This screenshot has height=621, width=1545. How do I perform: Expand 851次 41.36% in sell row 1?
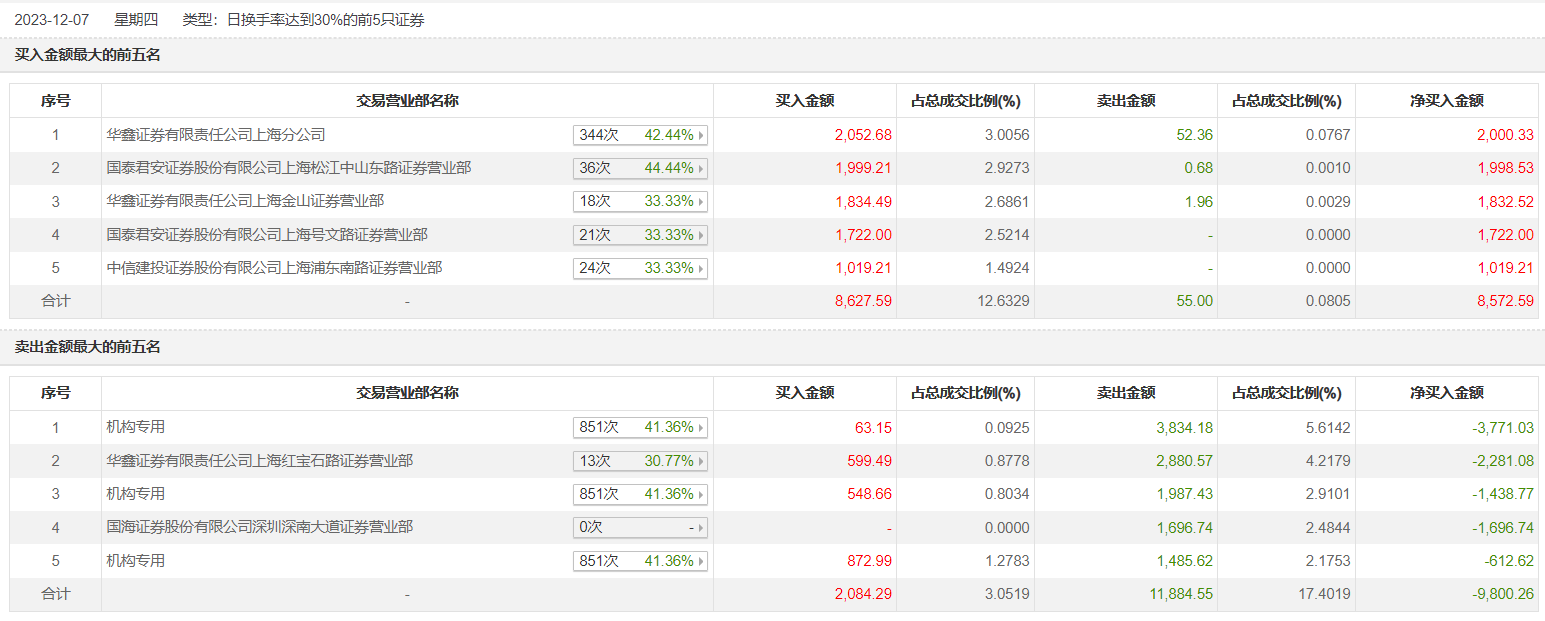640,428
